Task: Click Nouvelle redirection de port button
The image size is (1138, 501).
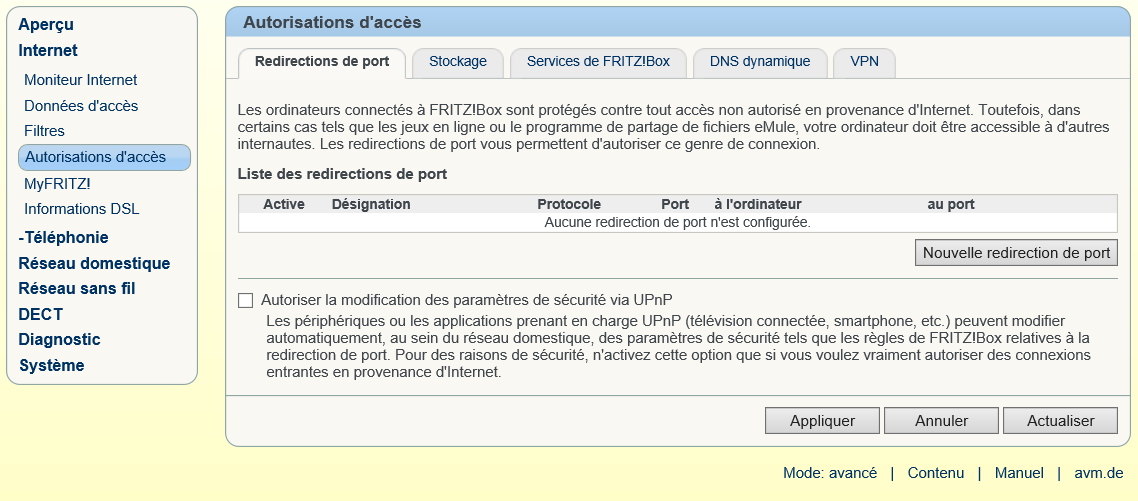Action: pos(1016,253)
